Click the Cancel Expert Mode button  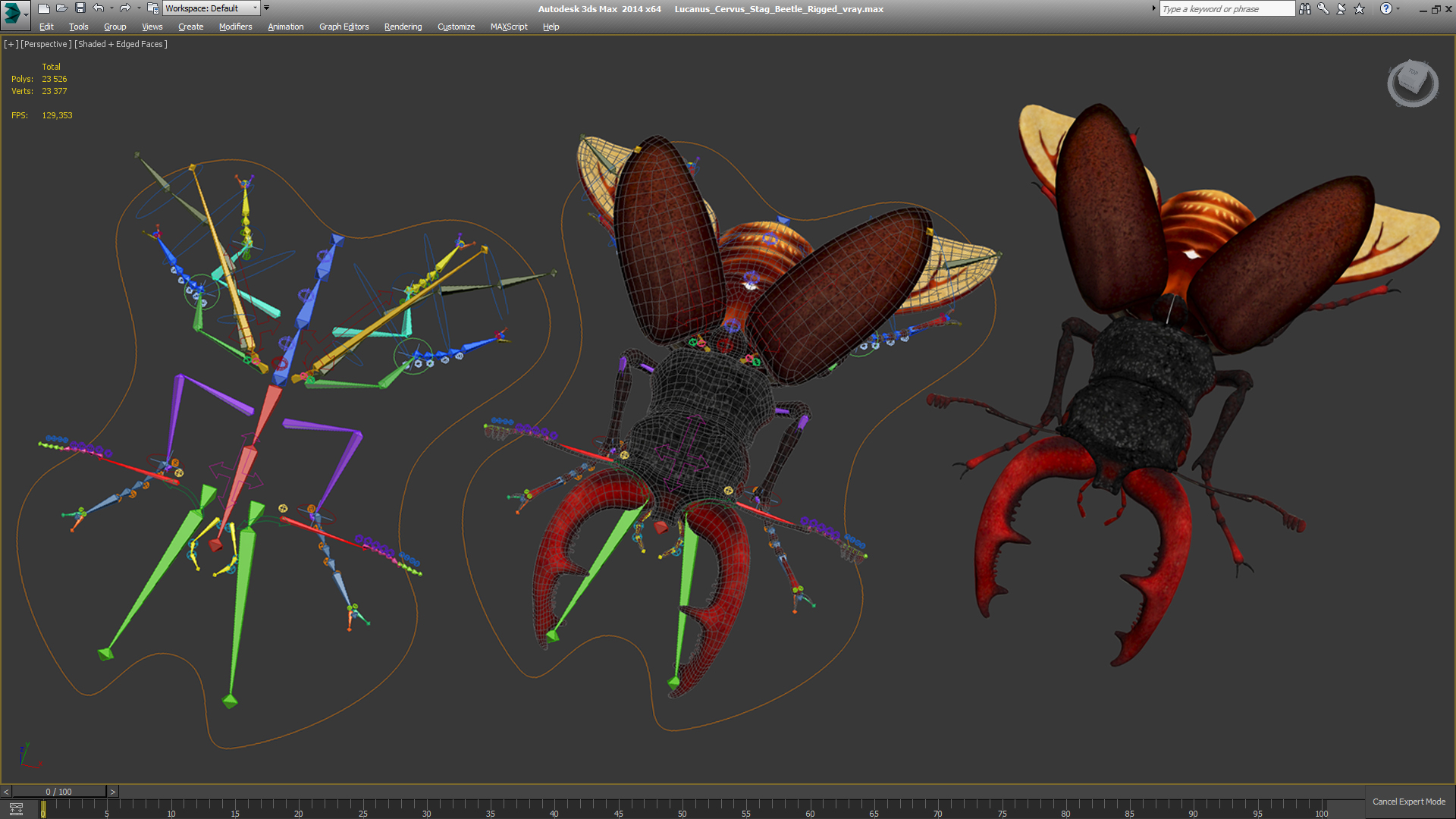click(x=1409, y=802)
